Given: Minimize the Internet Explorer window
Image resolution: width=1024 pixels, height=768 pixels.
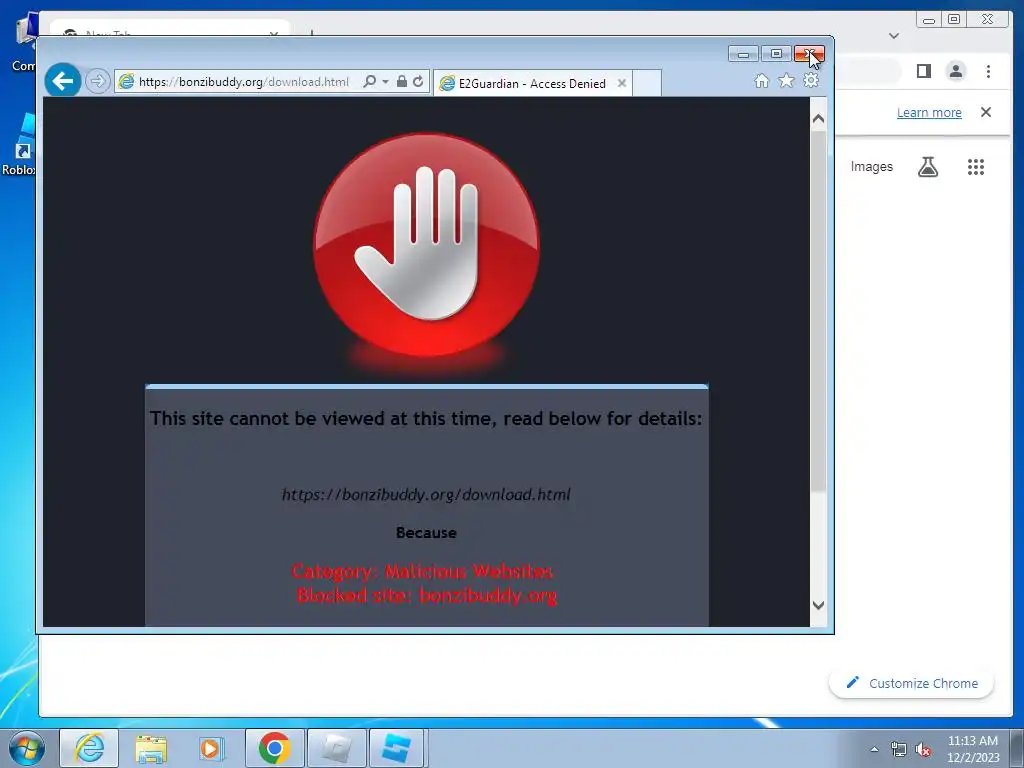Looking at the screenshot, I should (743, 54).
